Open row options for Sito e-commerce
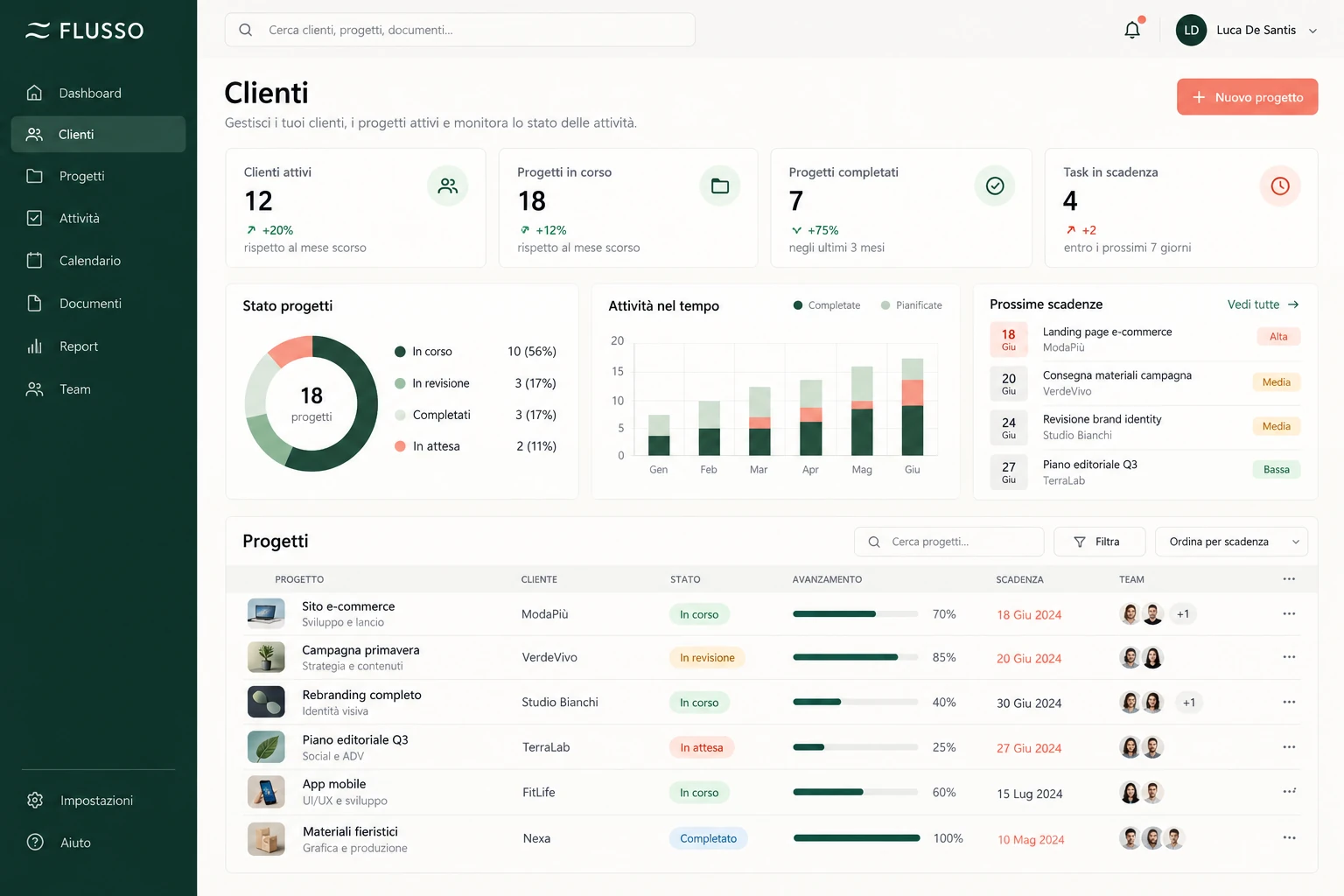 [1289, 613]
